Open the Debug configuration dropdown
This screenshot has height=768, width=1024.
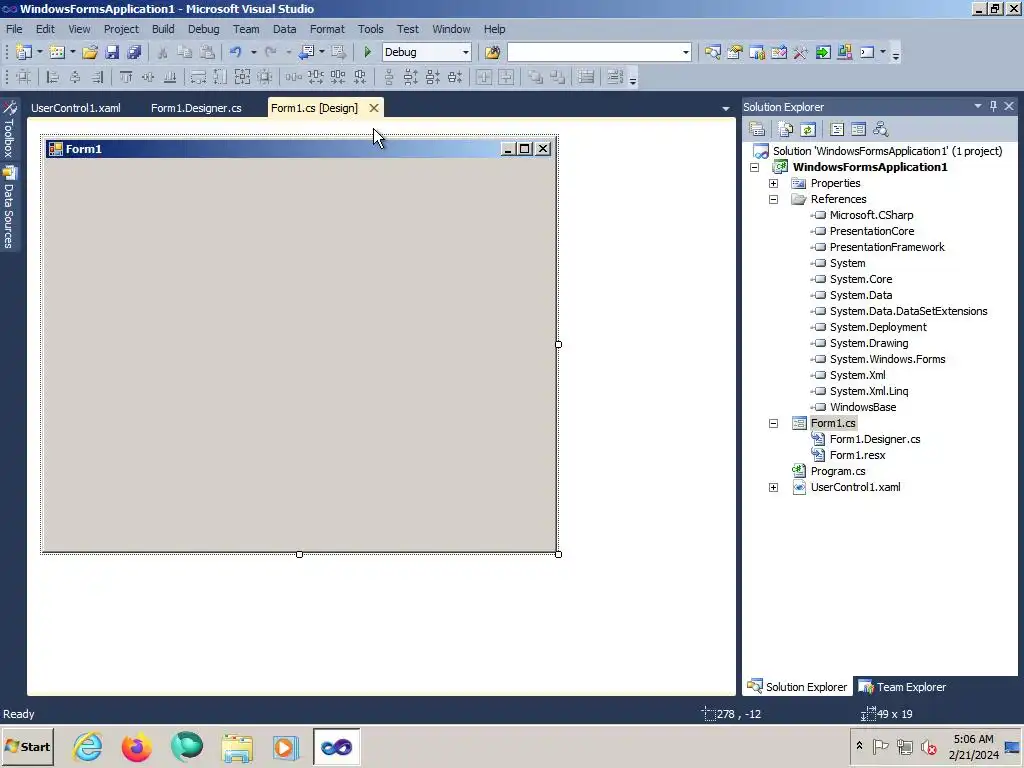point(465,52)
